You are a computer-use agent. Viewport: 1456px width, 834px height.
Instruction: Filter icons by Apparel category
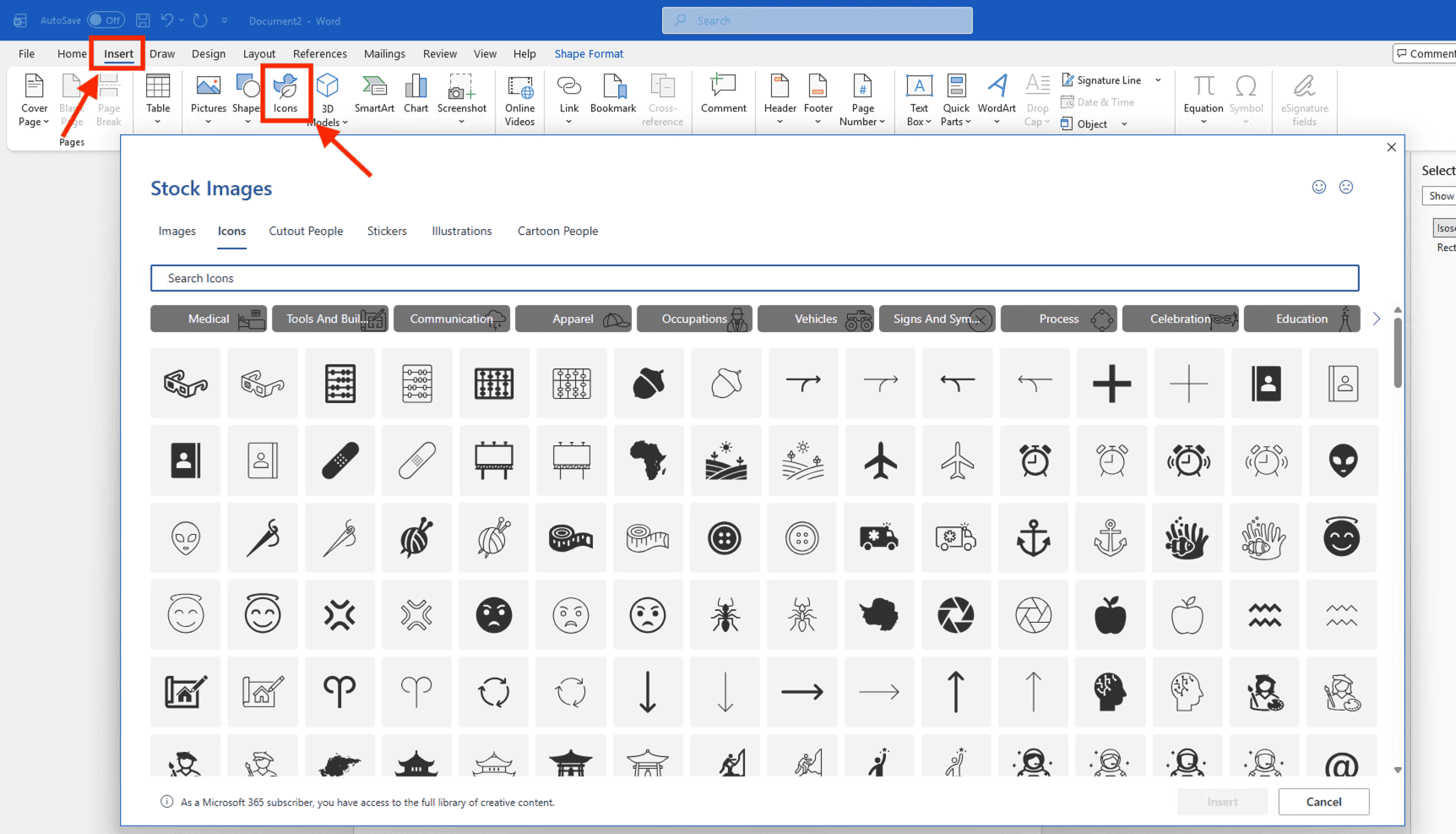click(573, 319)
